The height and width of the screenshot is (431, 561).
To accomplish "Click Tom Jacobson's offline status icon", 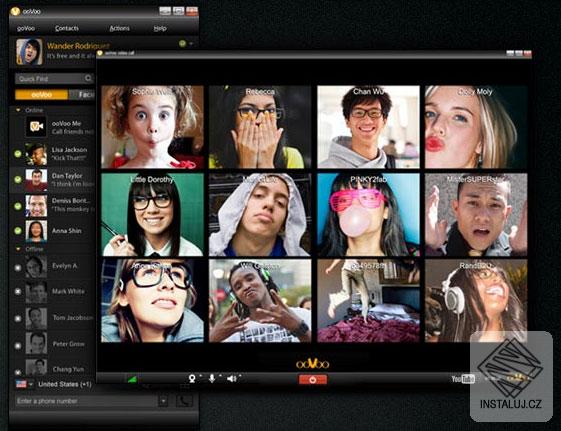I will pyautogui.click(x=18, y=318).
